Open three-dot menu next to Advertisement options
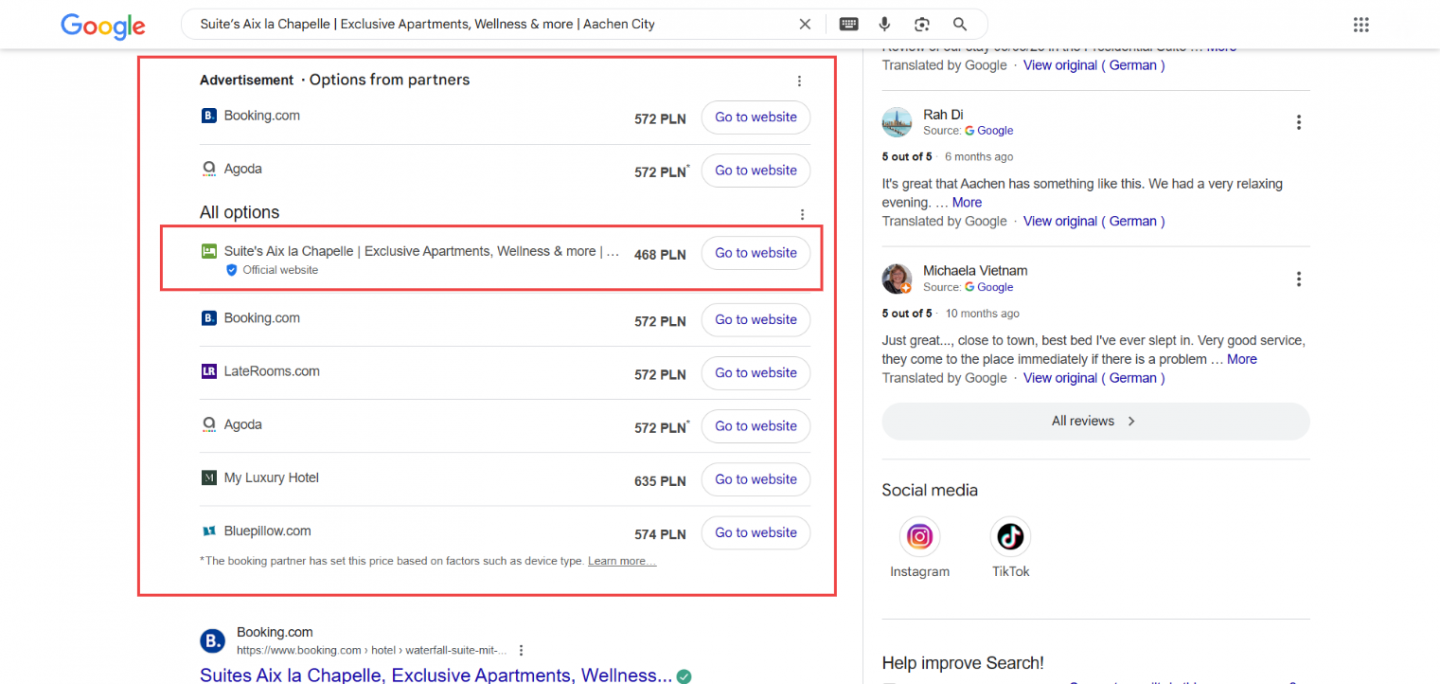1440x684 pixels. tap(799, 81)
